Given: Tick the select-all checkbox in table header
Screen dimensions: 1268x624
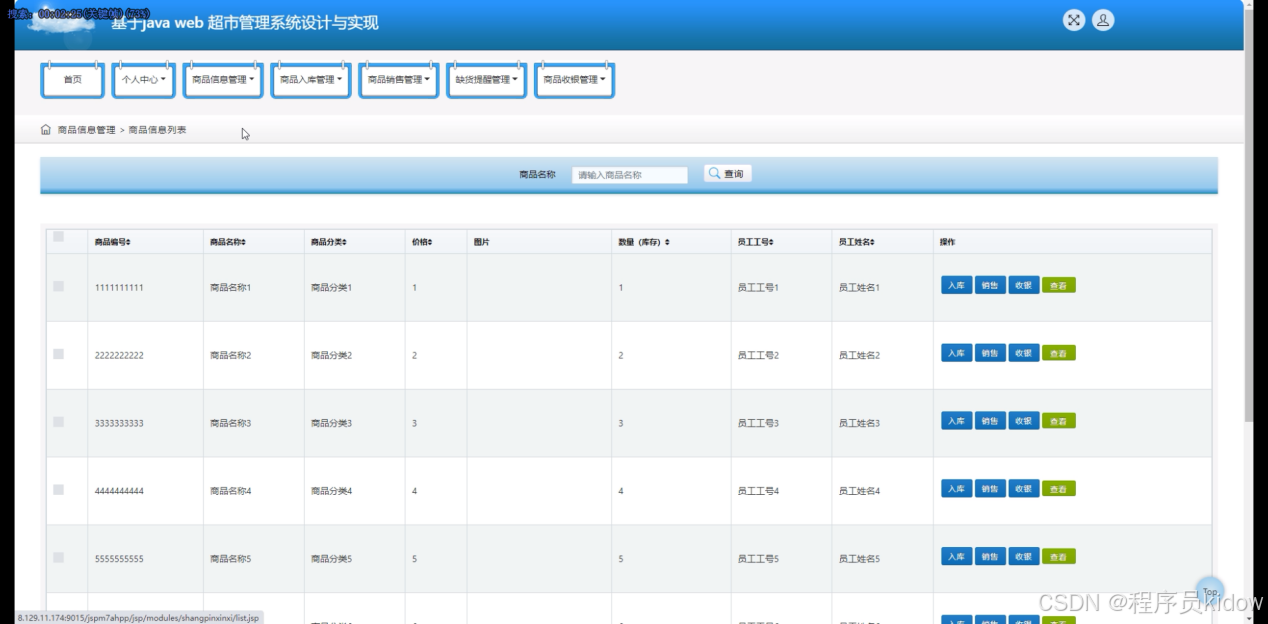Looking at the screenshot, I should pyautogui.click(x=58, y=237).
